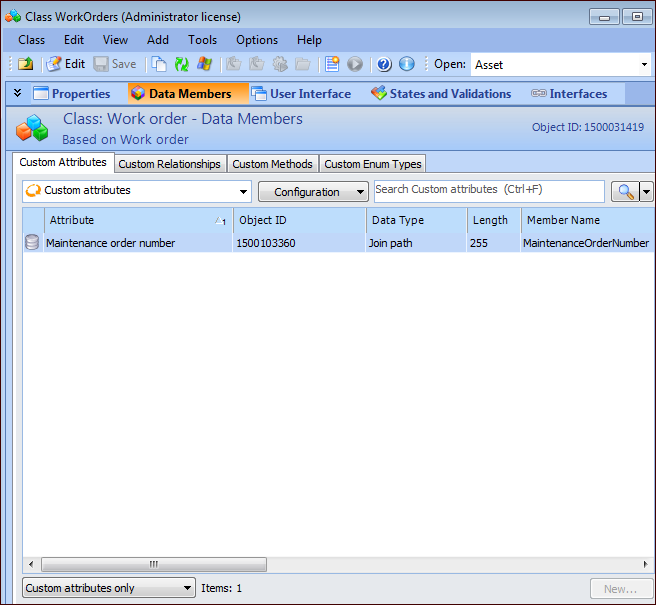Screen dimensions: 656x605
Task: Open the Custom Methods tab
Action: coord(272,164)
